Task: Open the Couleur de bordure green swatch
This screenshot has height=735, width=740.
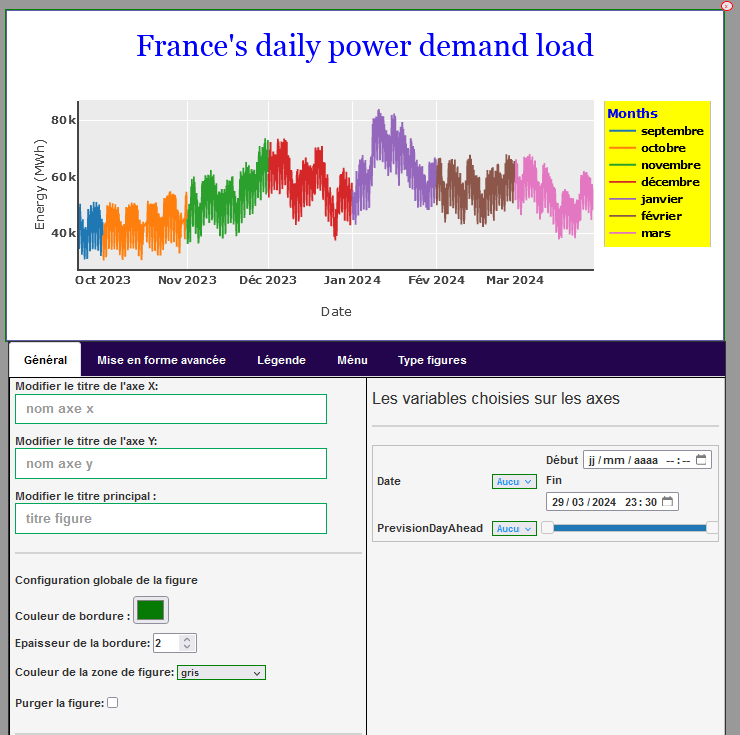Action: click(151, 610)
